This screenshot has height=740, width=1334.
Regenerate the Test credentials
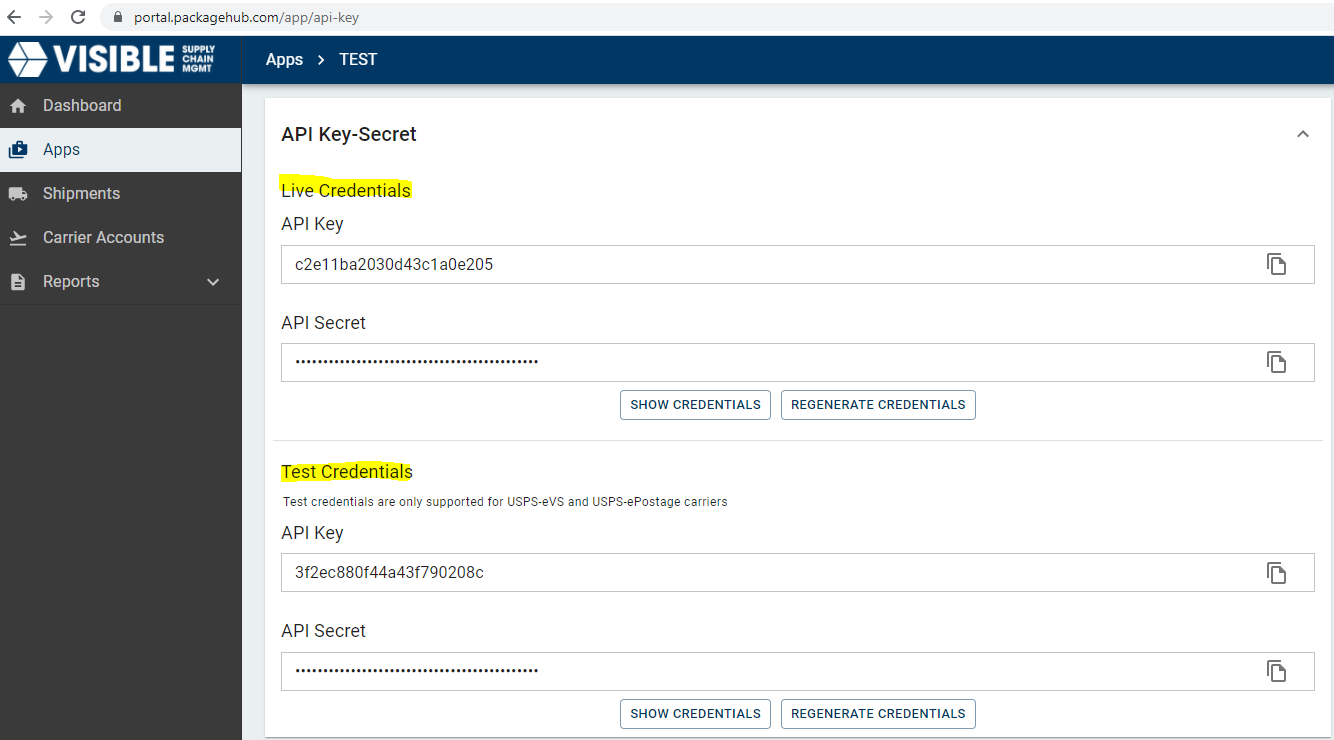click(x=878, y=714)
